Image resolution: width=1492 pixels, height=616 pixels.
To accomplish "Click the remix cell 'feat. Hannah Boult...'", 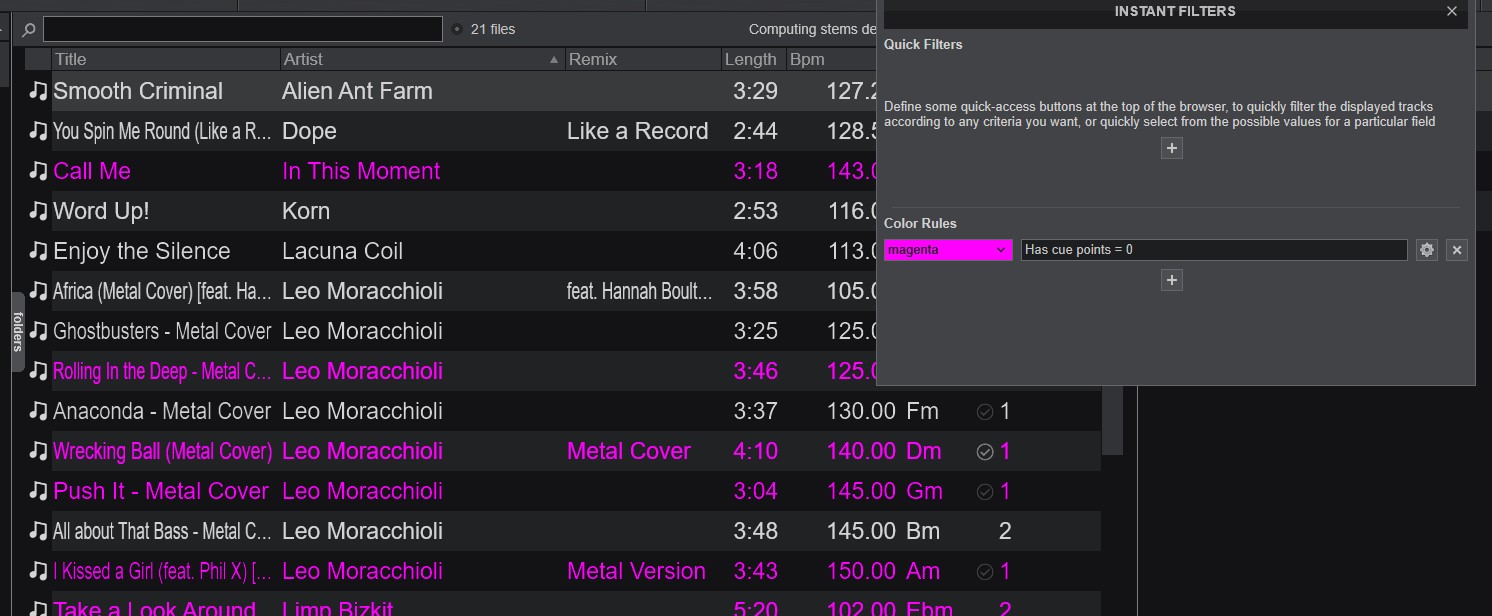I will 640,291.
